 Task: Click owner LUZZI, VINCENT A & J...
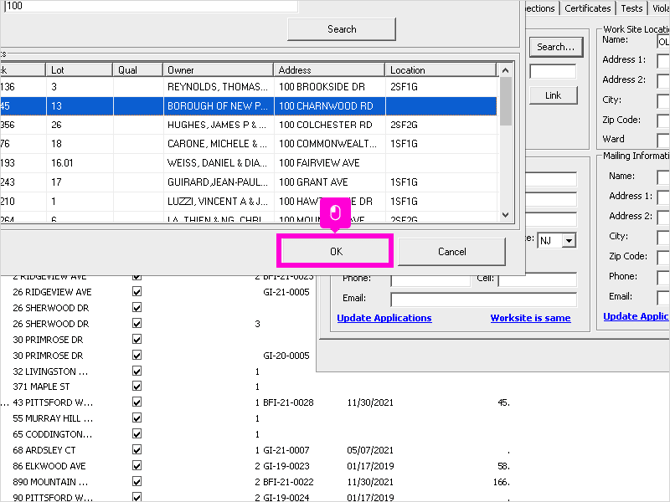pyautogui.click(x=217, y=201)
